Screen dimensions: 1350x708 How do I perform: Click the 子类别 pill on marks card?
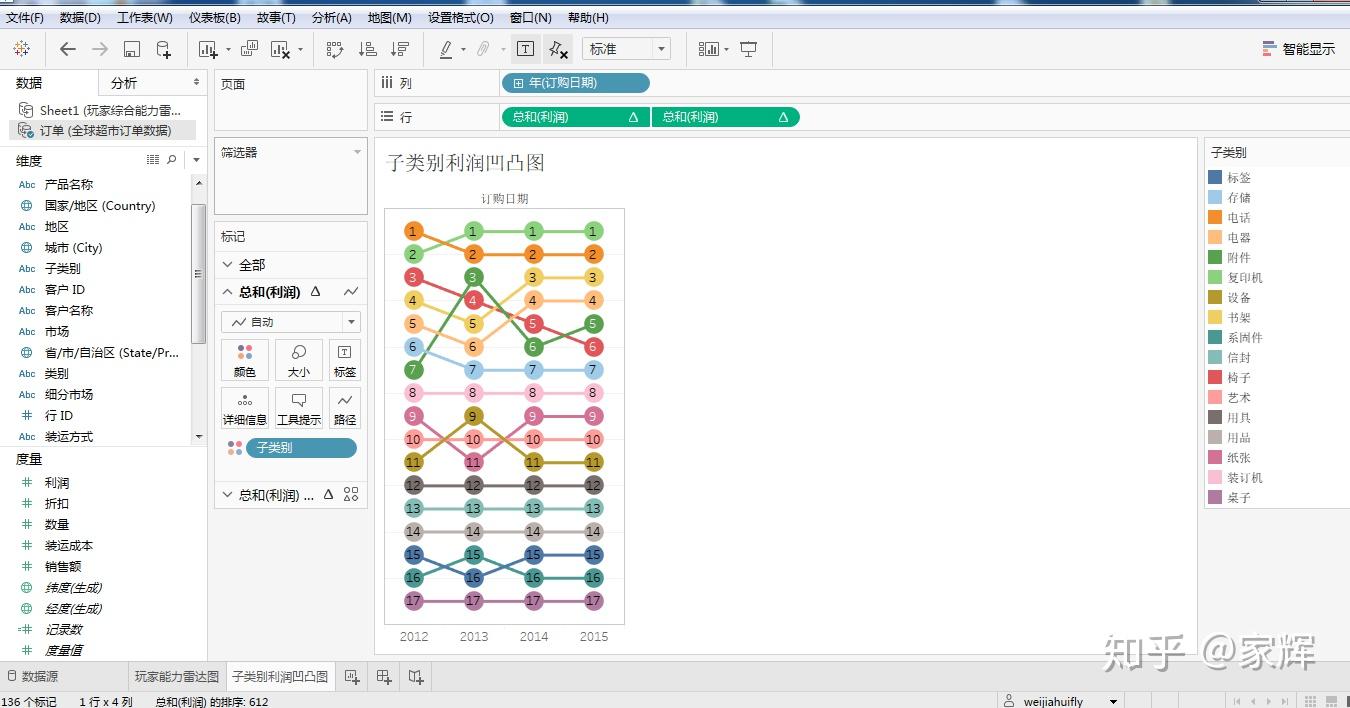pyautogui.click(x=301, y=448)
